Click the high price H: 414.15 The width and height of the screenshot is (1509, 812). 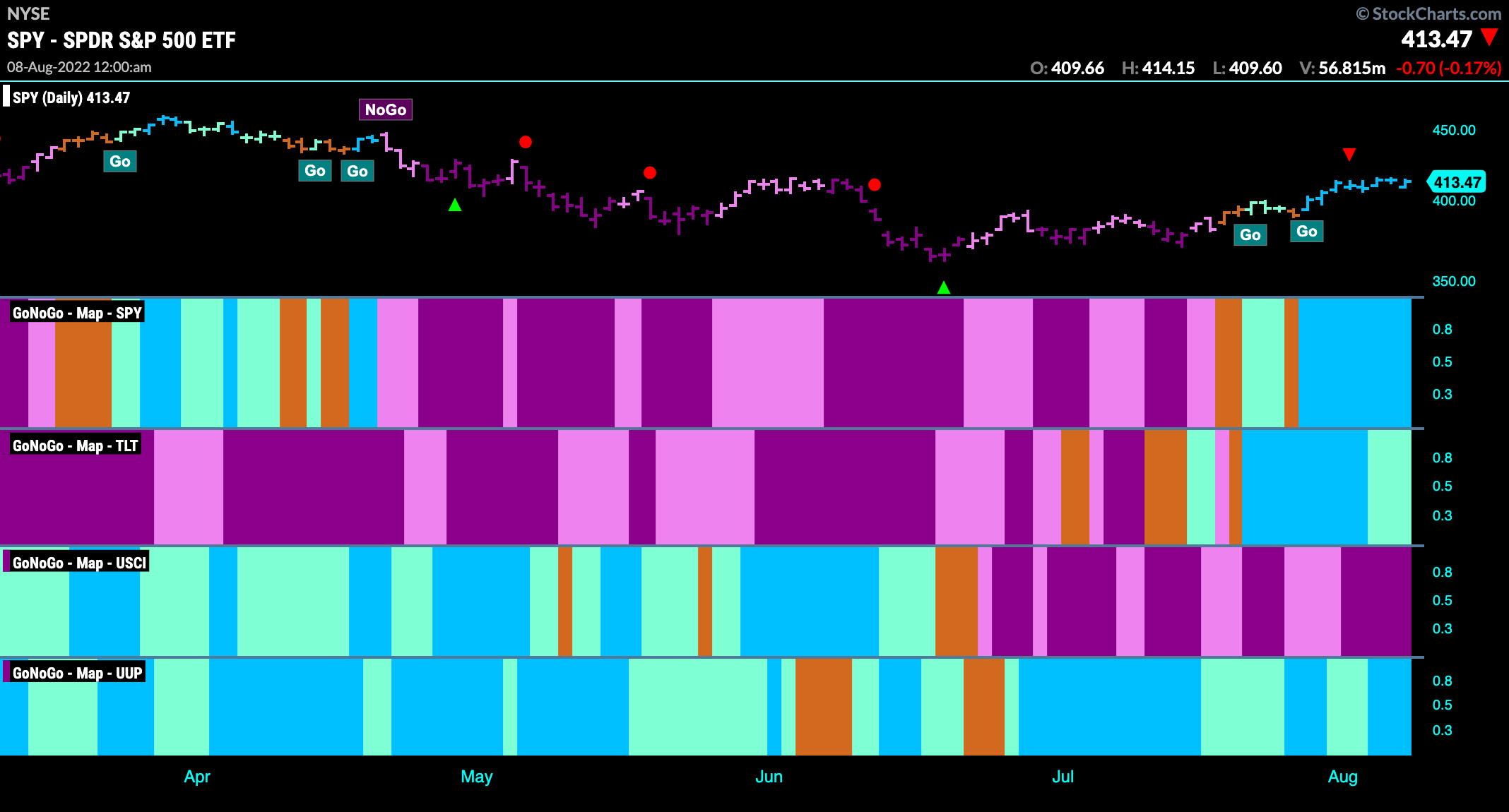point(1158,68)
